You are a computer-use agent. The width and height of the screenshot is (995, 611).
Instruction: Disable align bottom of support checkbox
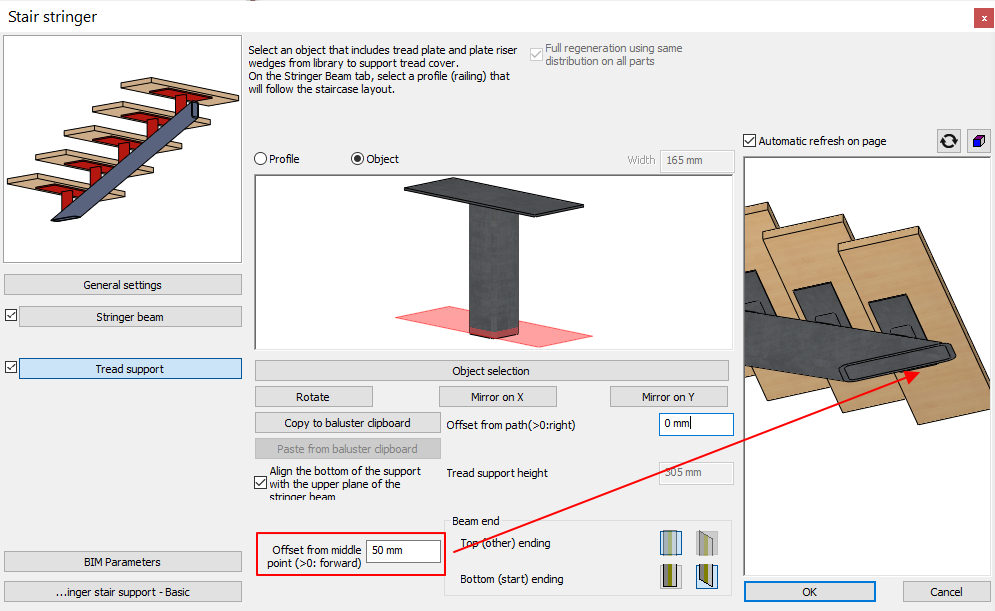coord(261,483)
